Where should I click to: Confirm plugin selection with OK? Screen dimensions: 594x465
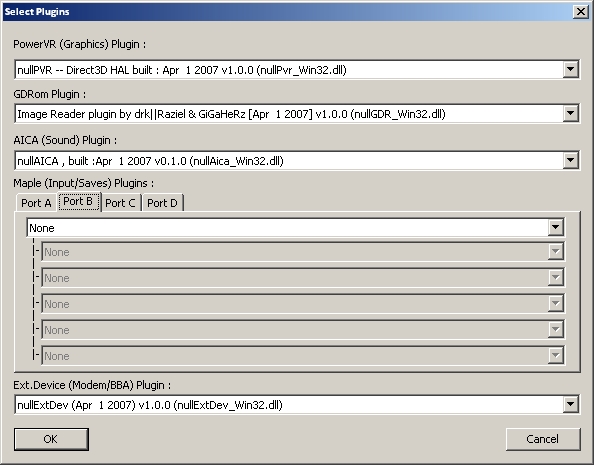(51, 439)
